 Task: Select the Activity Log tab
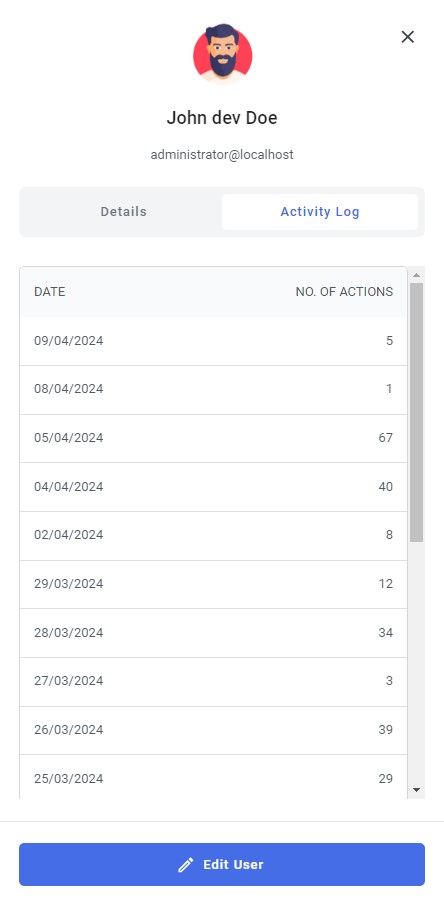pos(320,212)
